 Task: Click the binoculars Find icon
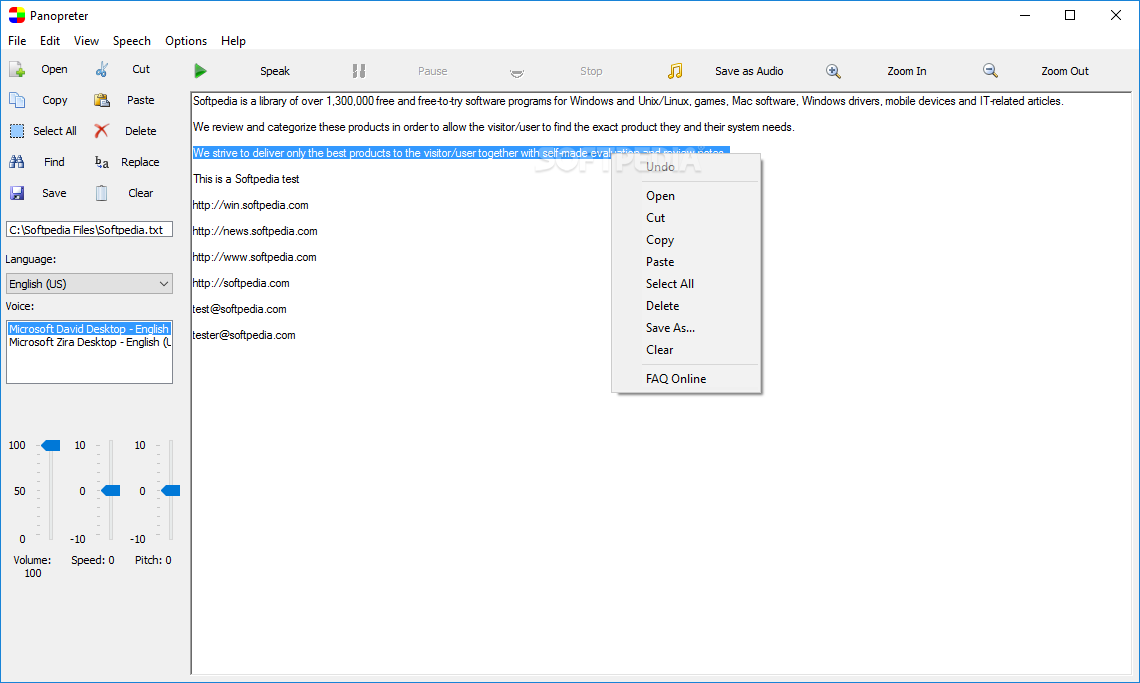pos(17,162)
